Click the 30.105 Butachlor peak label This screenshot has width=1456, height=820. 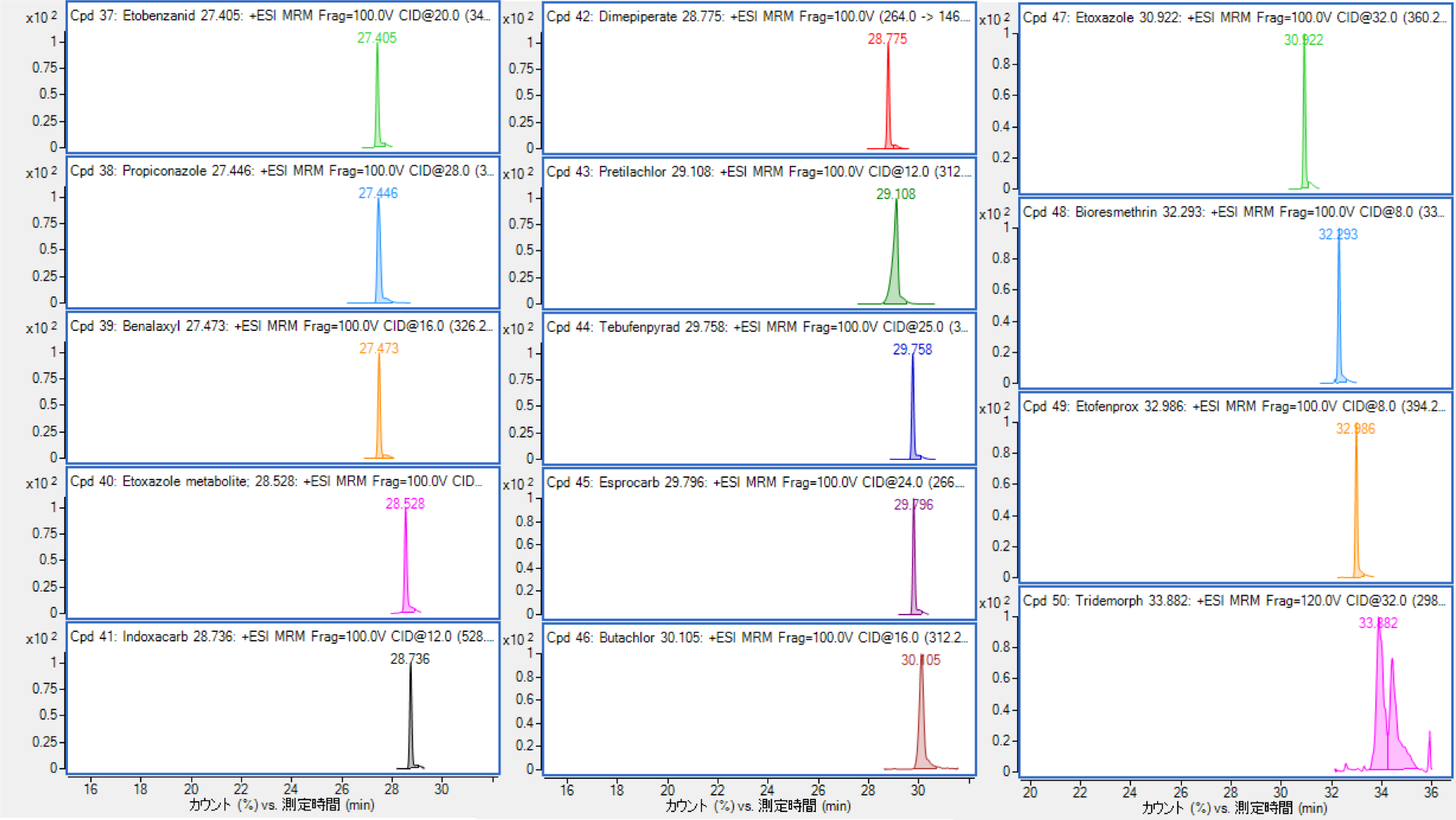[921, 660]
